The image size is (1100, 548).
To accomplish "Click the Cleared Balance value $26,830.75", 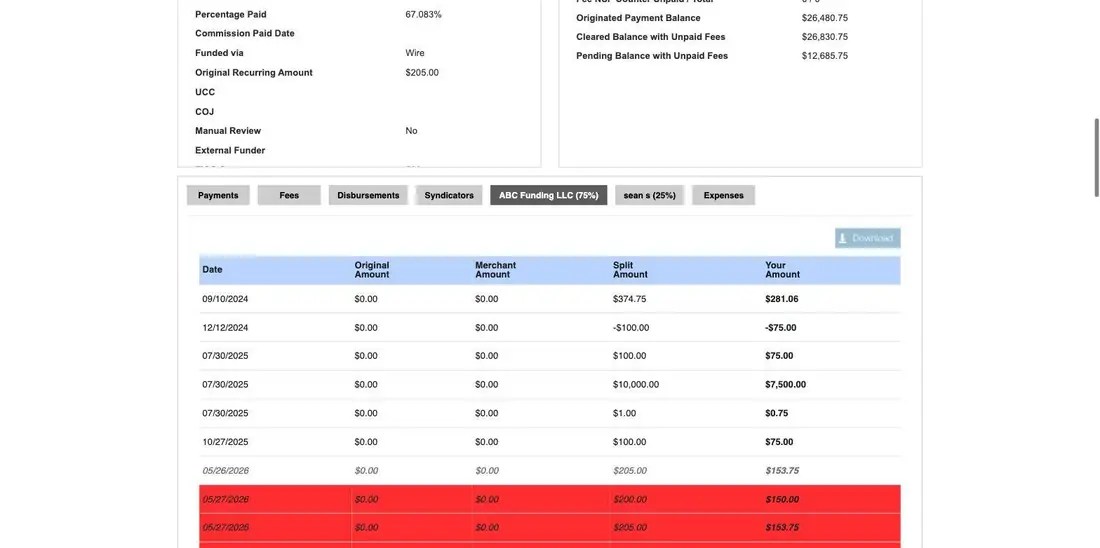I will tap(824, 37).
